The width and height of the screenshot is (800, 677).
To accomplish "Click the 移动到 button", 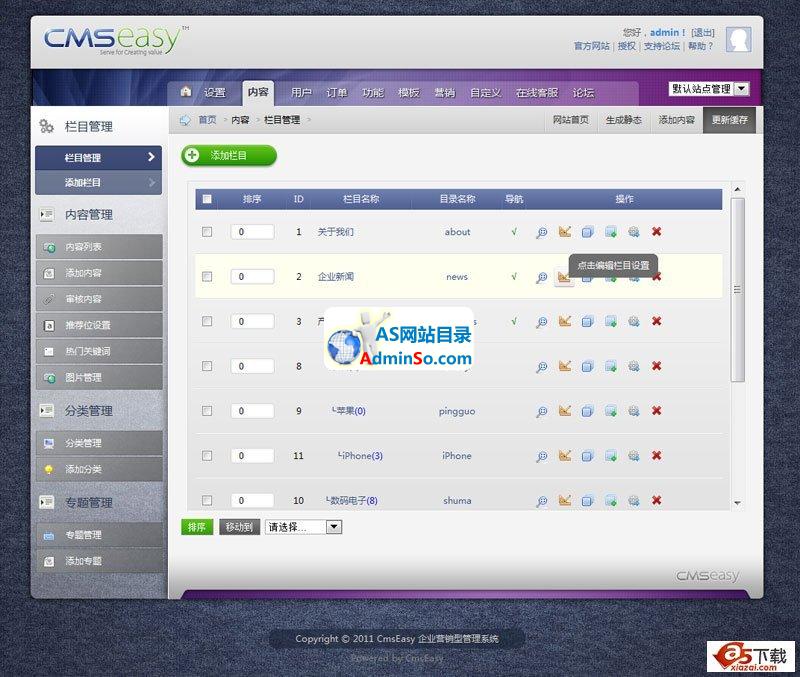I will coord(239,527).
